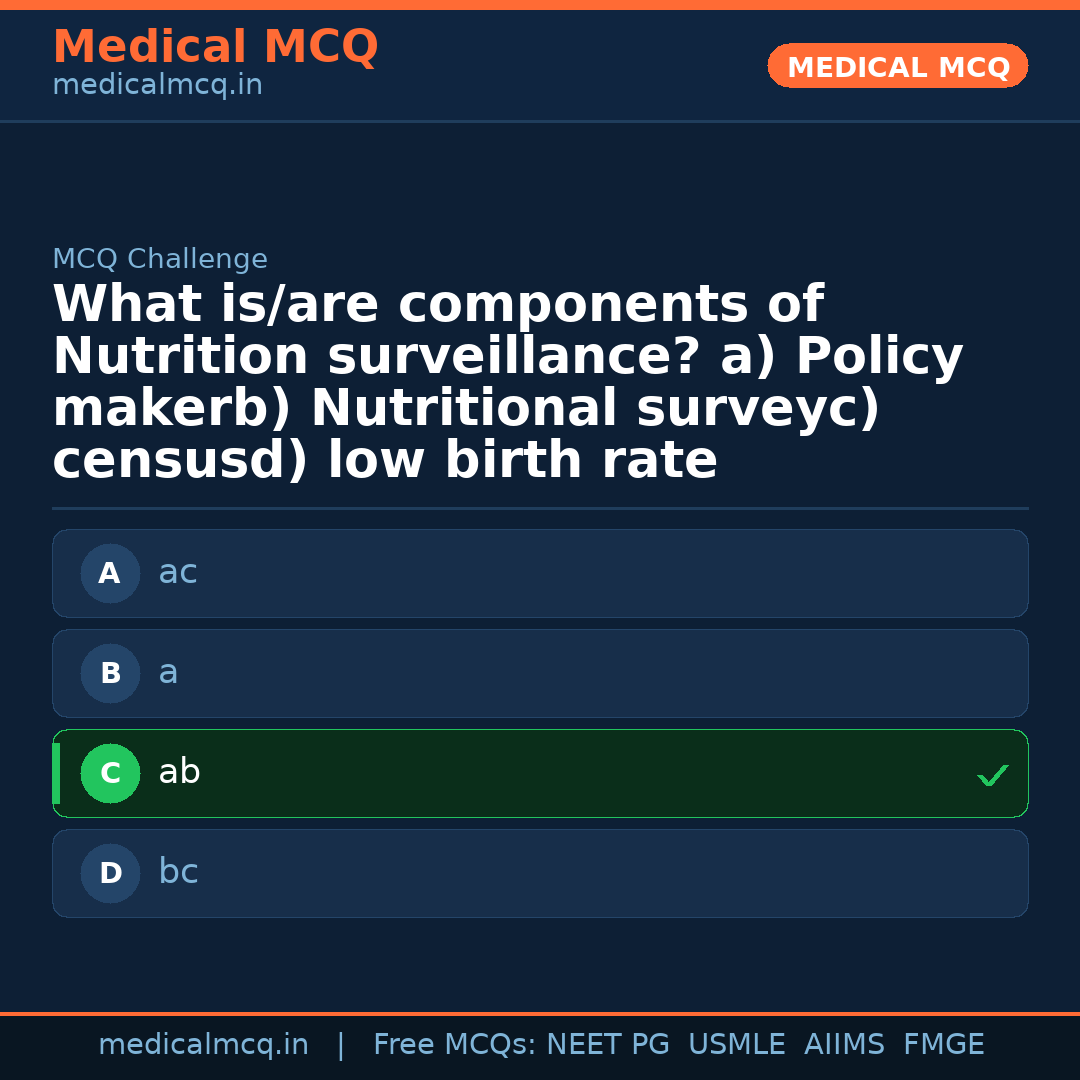Click "Free MCQs:" in the footer

(455, 1045)
